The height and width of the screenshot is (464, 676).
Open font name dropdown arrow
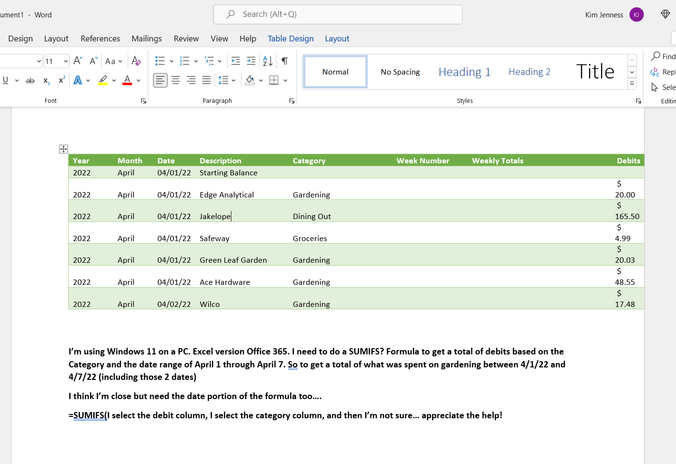pyautogui.click(x=39, y=61)
